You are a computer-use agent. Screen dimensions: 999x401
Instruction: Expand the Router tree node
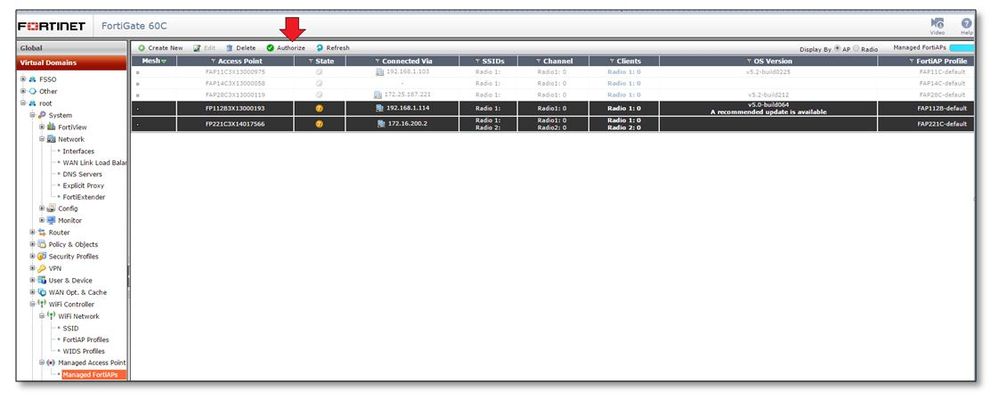click(x=32, y=233)
